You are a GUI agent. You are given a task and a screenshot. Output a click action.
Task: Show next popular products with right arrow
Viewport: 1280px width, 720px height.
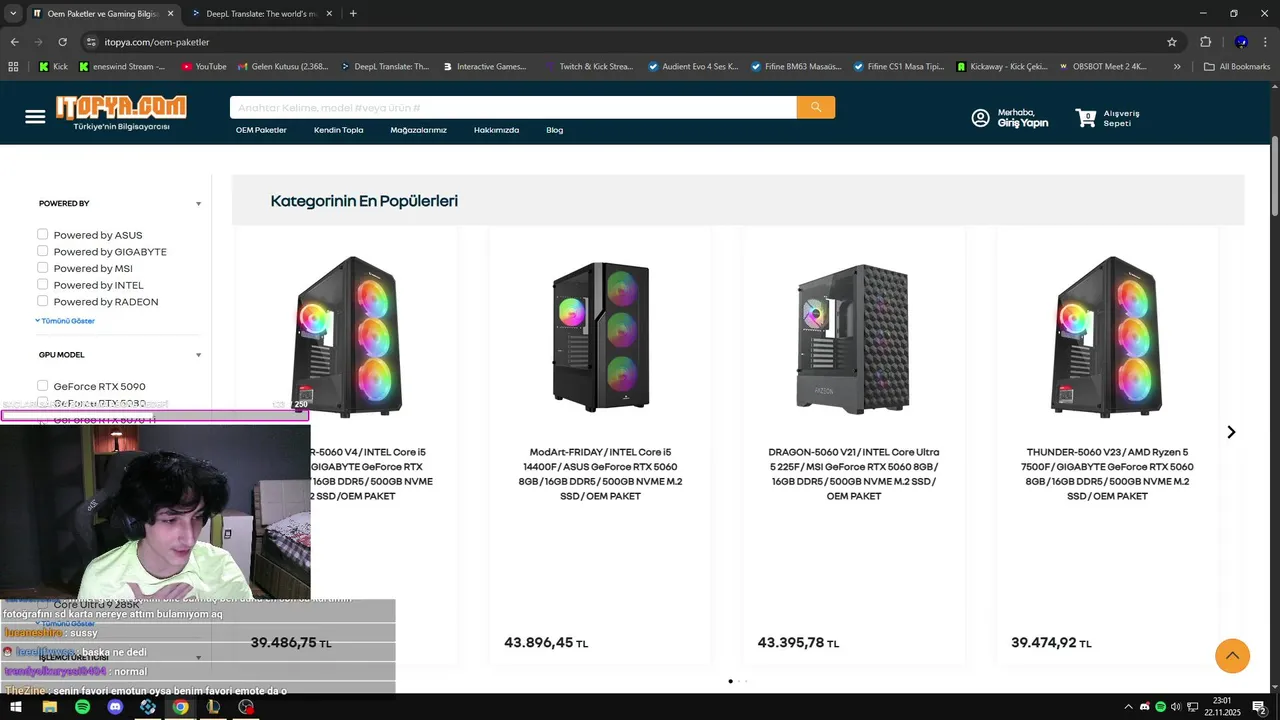pyautogui.click(x=1231, y=432)
